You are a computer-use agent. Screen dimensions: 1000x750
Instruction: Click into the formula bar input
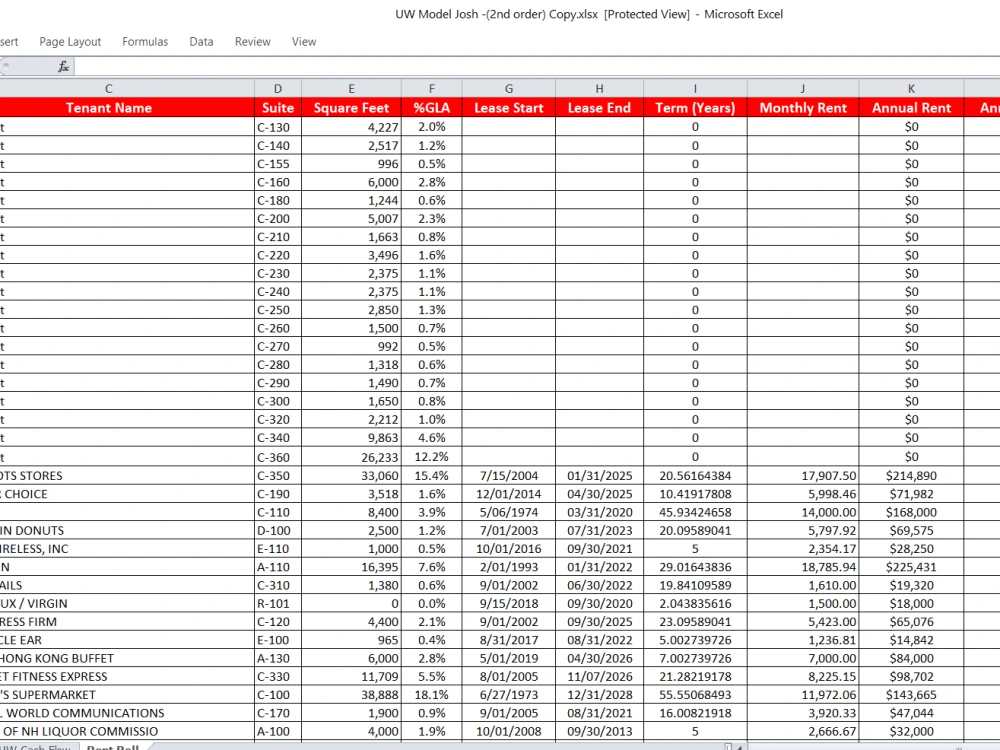point(537,66)
